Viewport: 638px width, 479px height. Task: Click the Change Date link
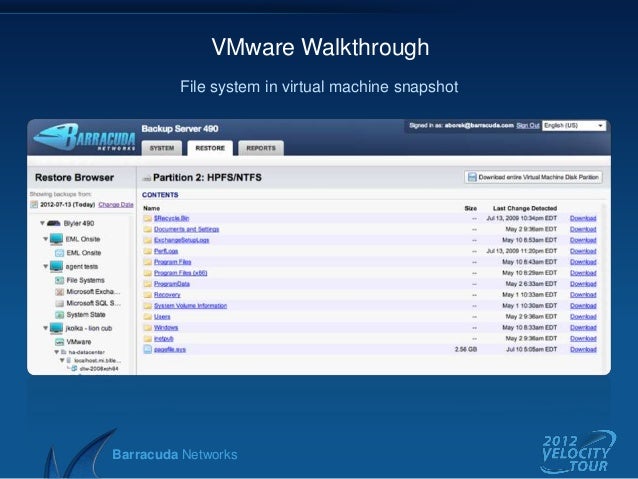click(x=116, y=204)
